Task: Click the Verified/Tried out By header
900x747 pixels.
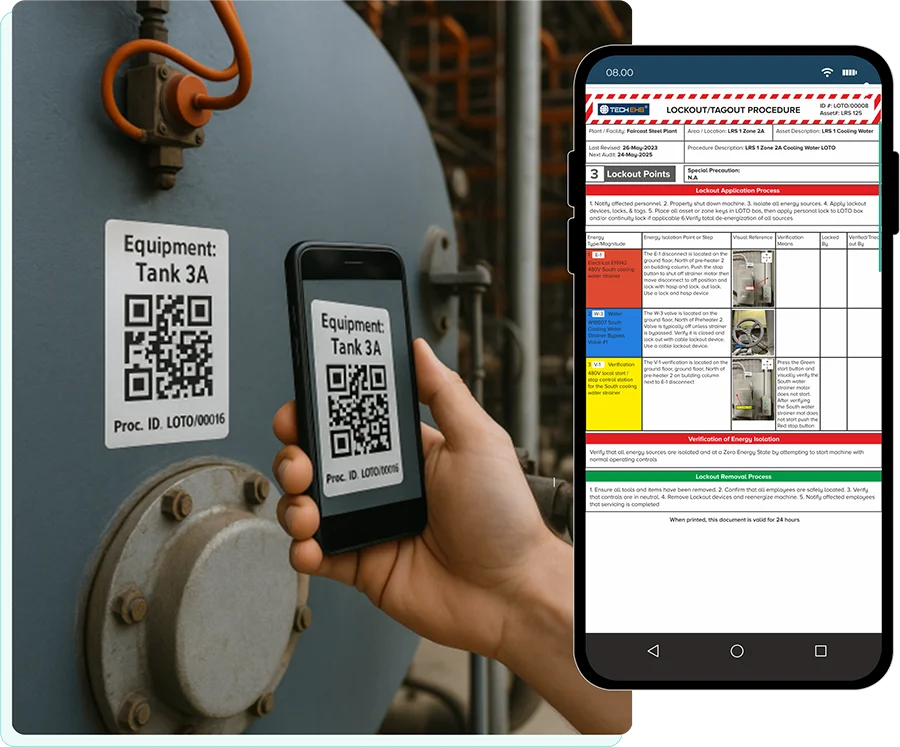Action: (864, 240)
